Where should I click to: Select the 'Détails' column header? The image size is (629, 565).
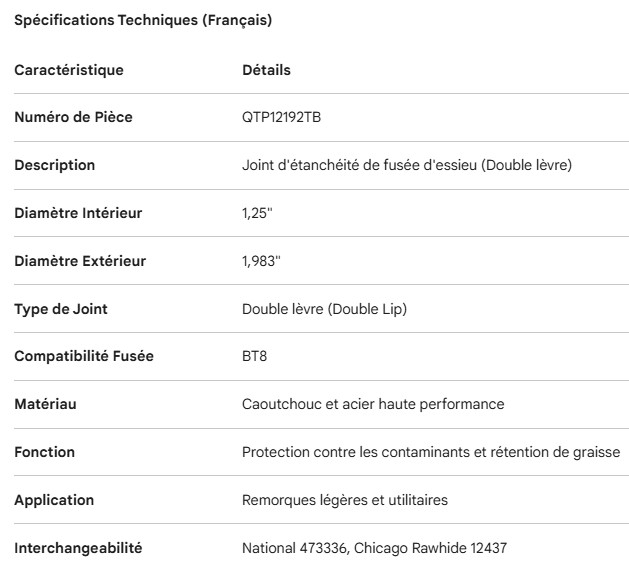click(266, 70)
